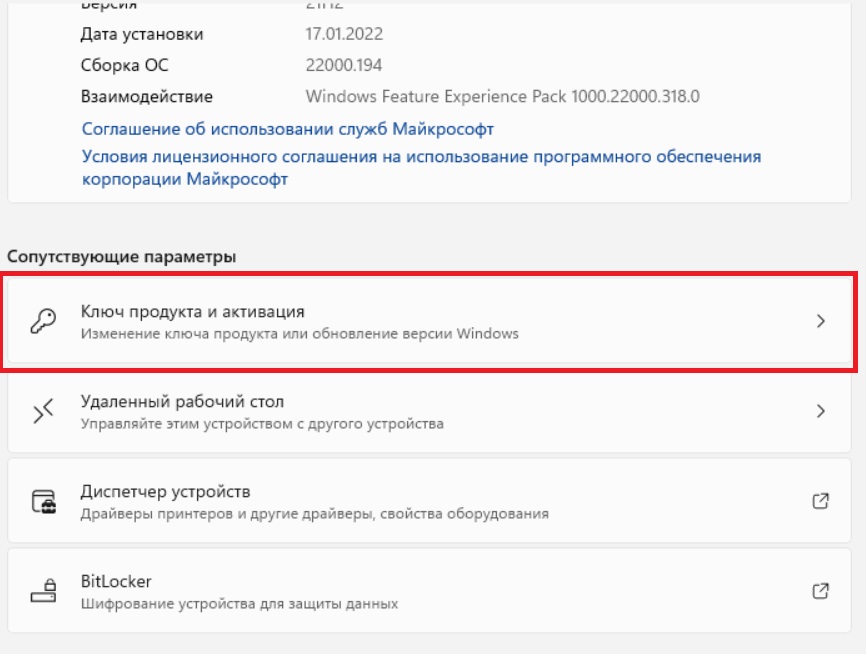This screenshot has height=654, width=866.
Task: Open the 'Диспетчер устройств' entry
Action: 429,501
